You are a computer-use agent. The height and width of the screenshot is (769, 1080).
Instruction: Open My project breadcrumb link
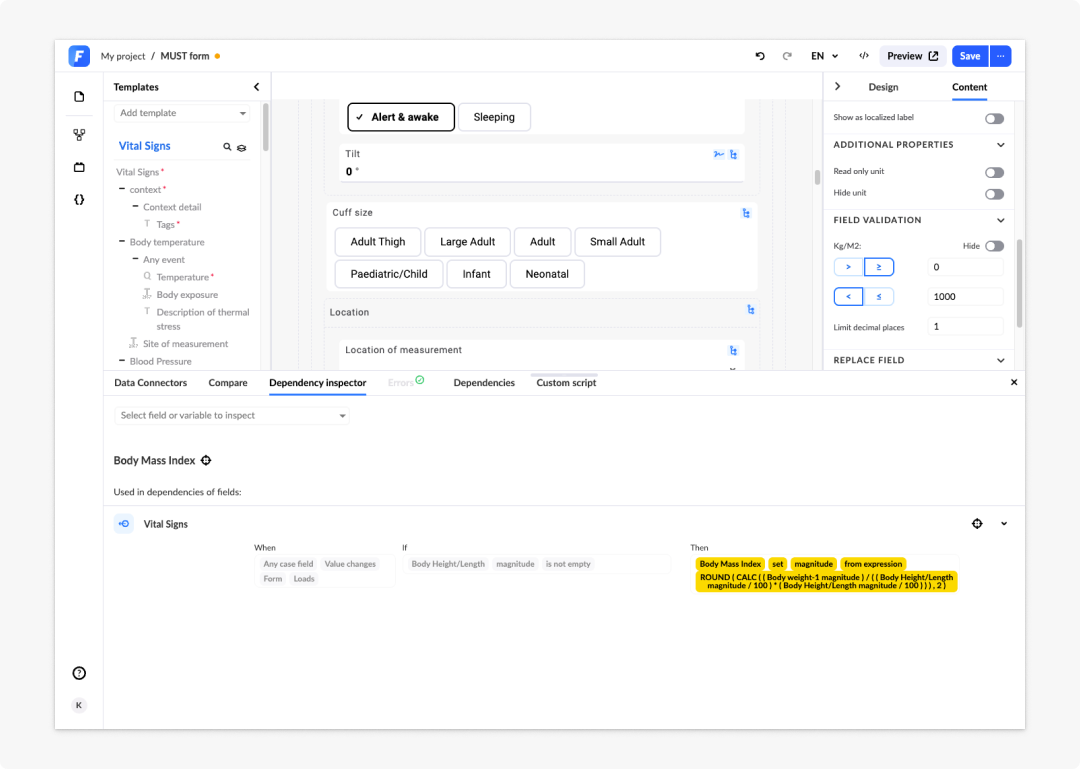click(123, 57)
